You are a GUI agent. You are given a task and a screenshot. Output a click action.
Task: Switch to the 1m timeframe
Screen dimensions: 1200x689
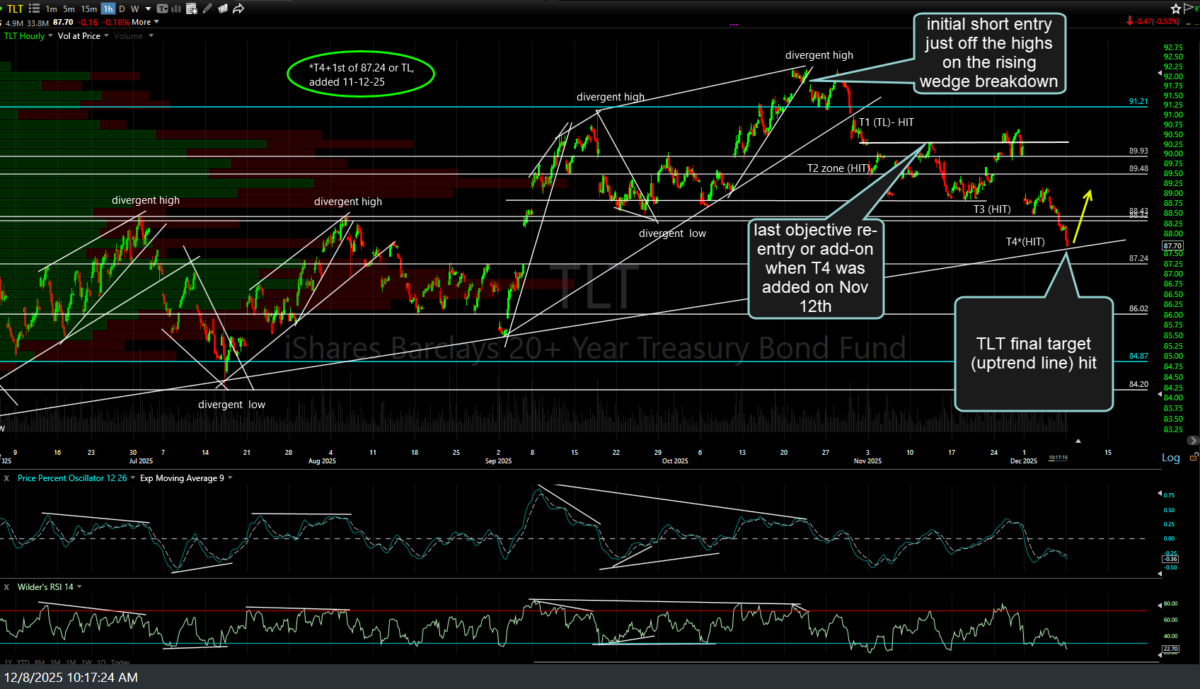tap(51, 9)
